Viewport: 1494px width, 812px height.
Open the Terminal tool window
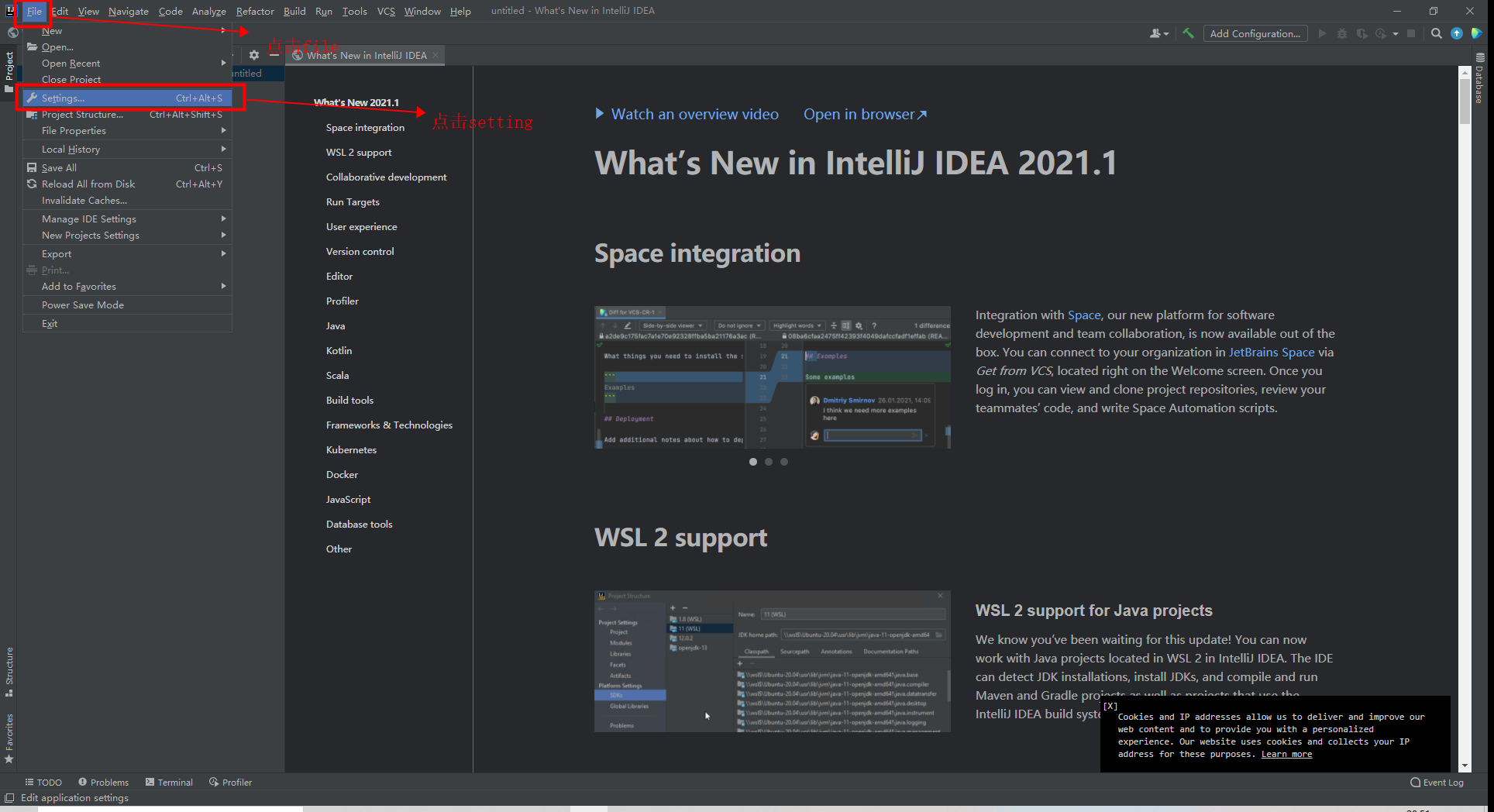tap(169, 783)
